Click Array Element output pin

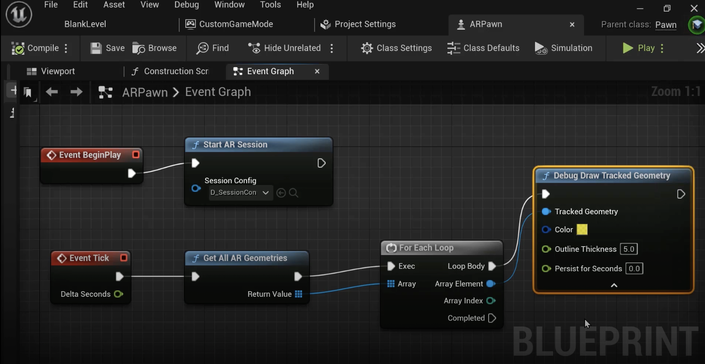click(x=491, y=284)
